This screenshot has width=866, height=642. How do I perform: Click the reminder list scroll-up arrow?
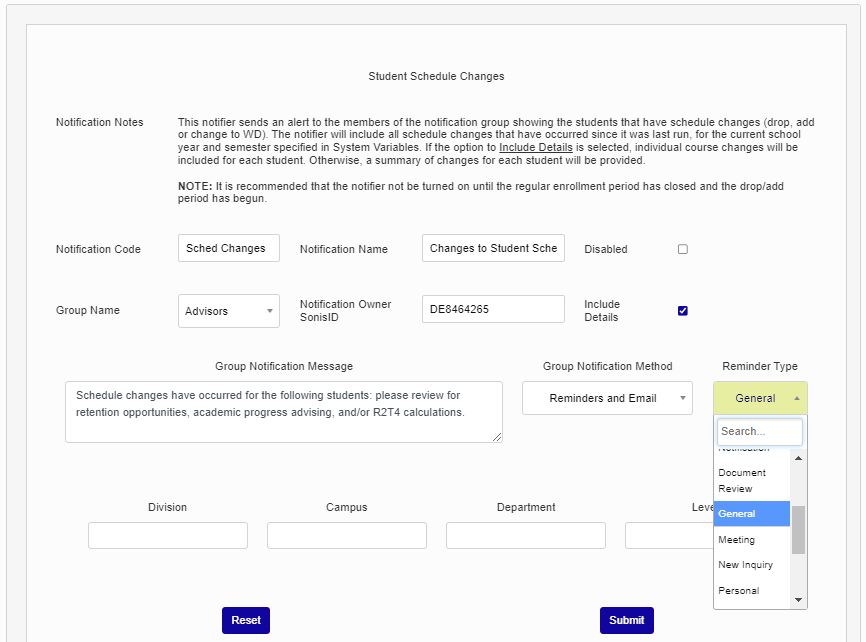pyautogui.click(x=798, y=458)
